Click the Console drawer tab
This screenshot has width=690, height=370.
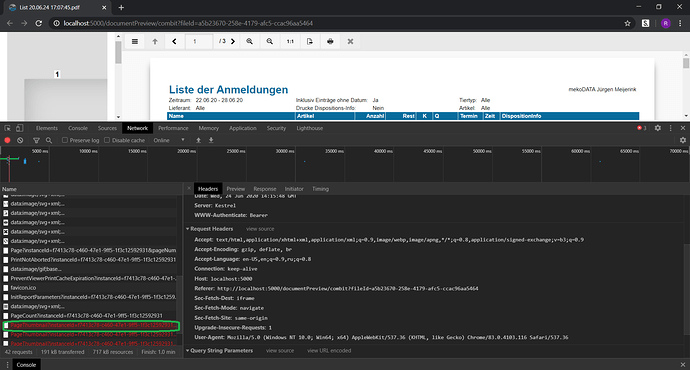pyautogui.click(x=26, y=365)
